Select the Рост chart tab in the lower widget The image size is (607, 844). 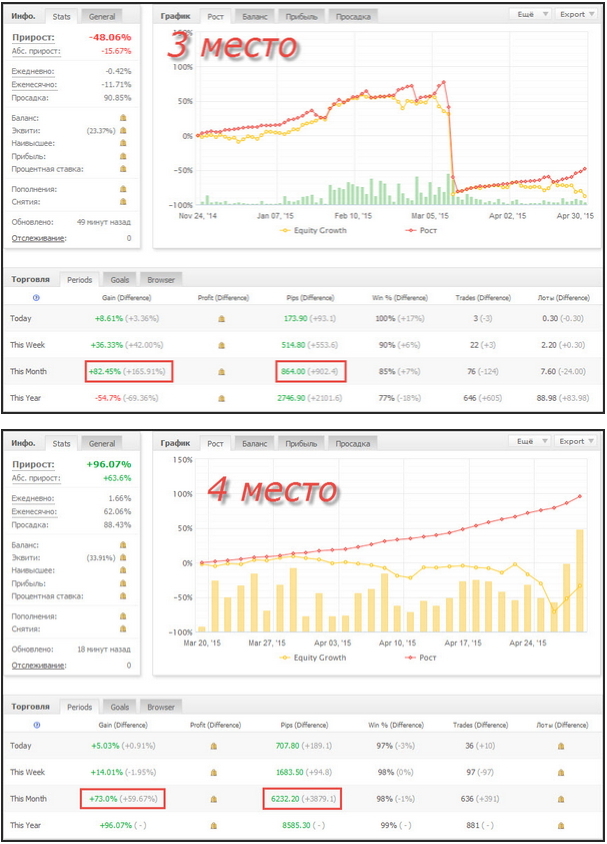pyautogui.click(x=215, y=444)
